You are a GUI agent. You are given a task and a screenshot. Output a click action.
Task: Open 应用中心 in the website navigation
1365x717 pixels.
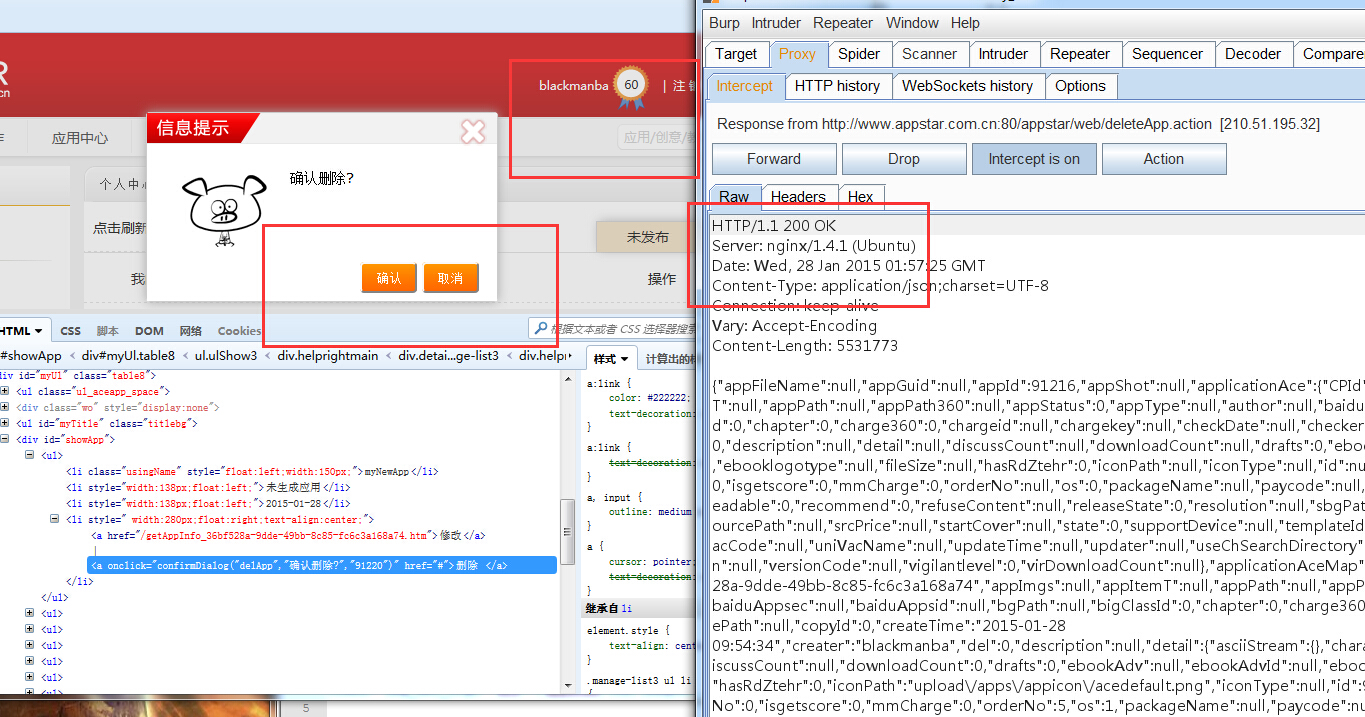click(80, 138)
